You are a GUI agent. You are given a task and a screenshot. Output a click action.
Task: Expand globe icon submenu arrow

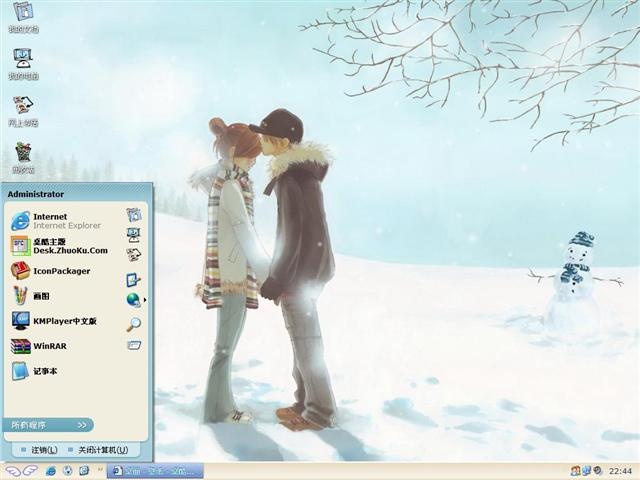tap(145, 300)
